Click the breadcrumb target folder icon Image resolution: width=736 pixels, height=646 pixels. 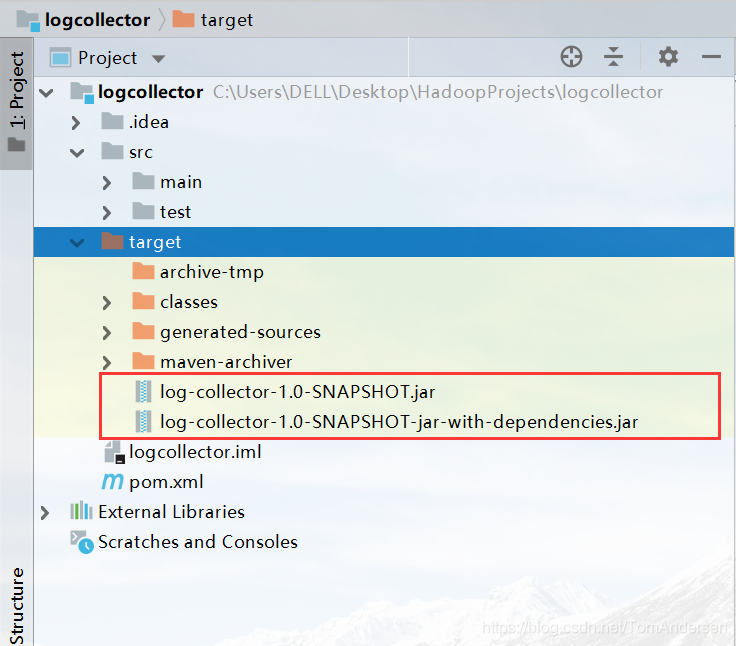point(184,19)
